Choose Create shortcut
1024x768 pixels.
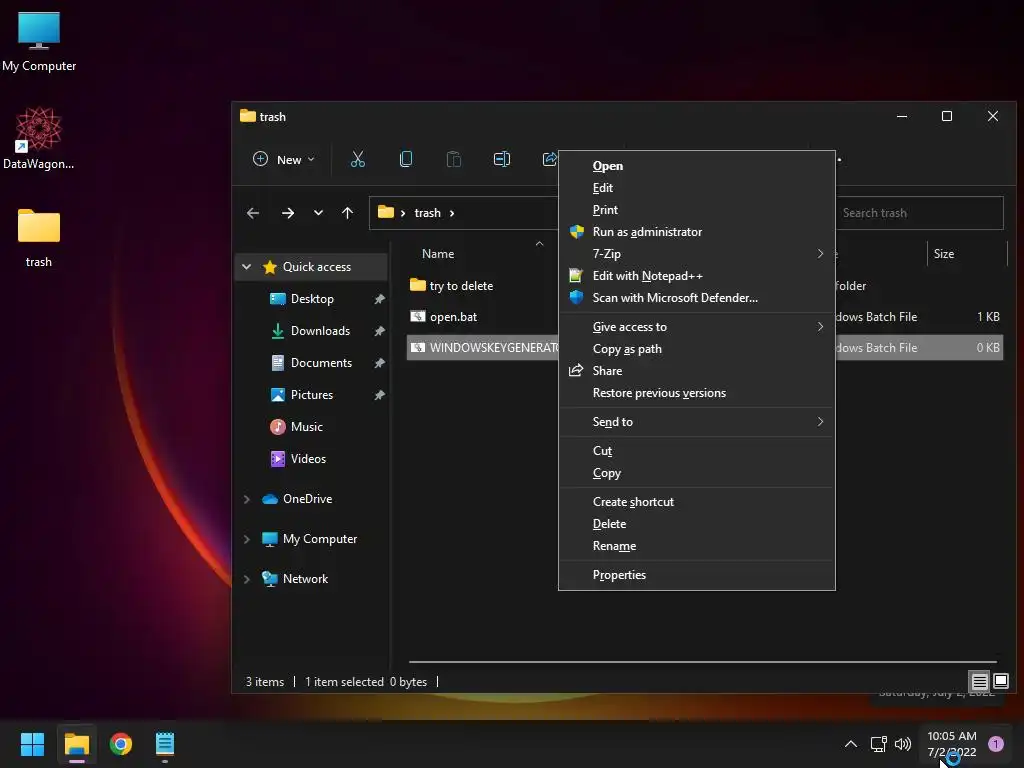click(x=697, y=502)
